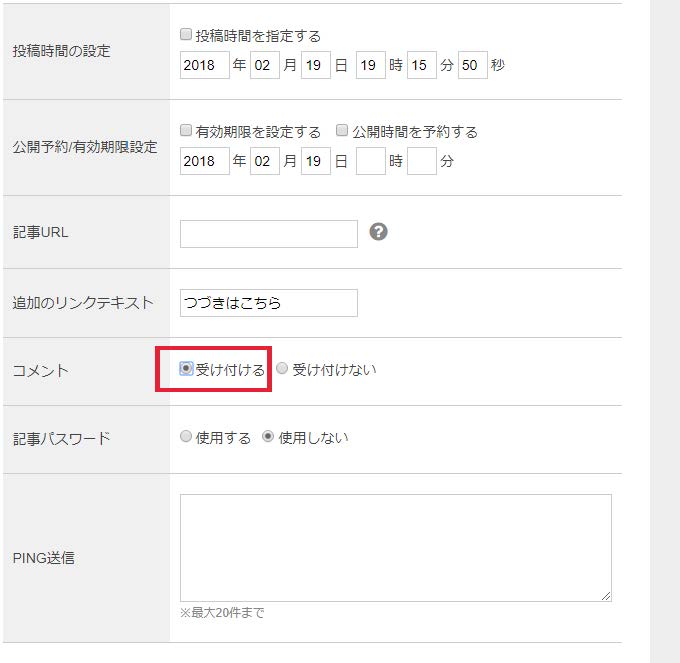Screen dimensions: 680x663
Task: Check 有効期限を設定する option
Action: pyautogui.click(x=186, y=131)
